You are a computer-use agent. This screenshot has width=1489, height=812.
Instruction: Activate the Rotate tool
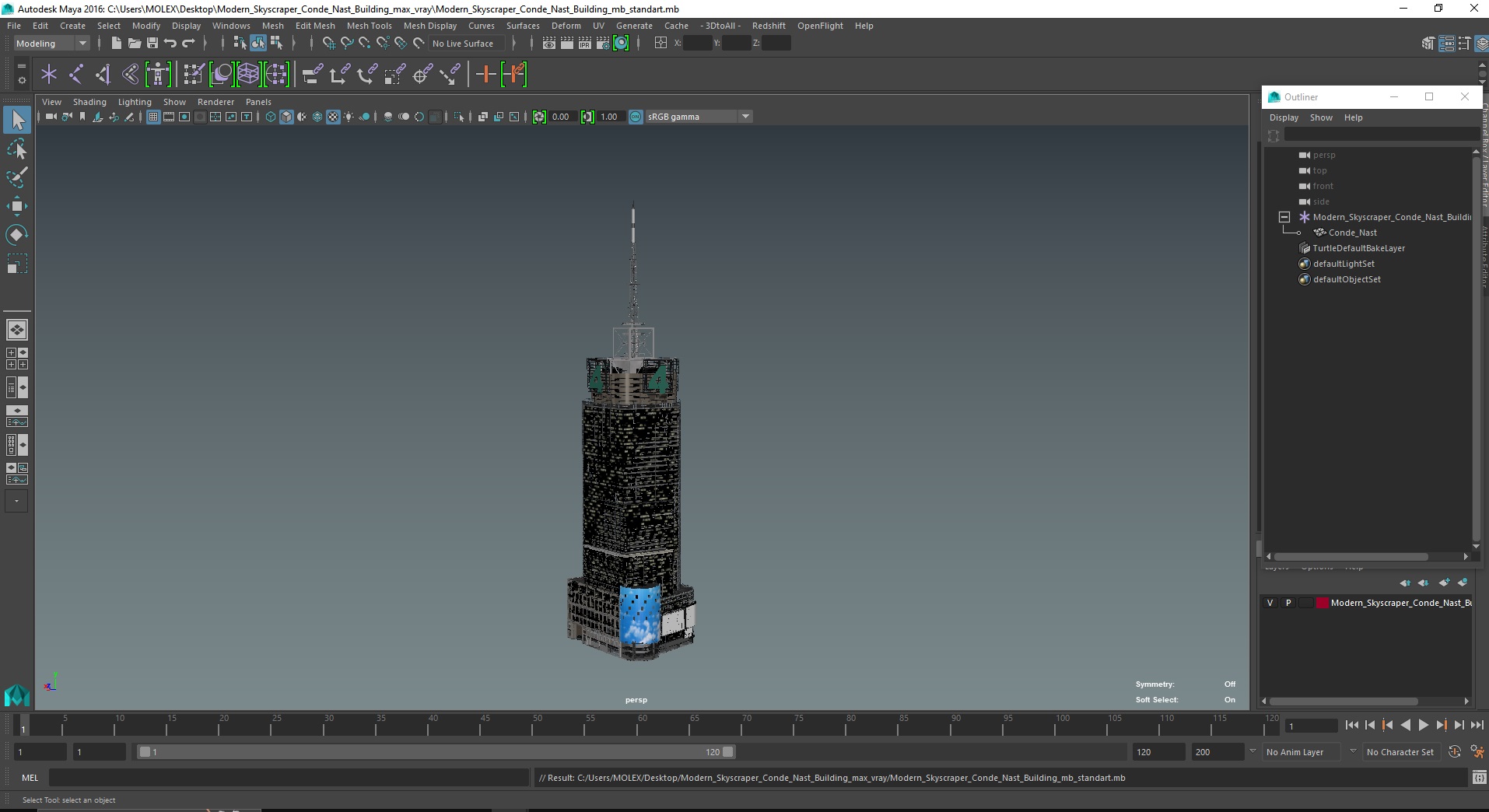pyautogui.click(x=17, y=235)
